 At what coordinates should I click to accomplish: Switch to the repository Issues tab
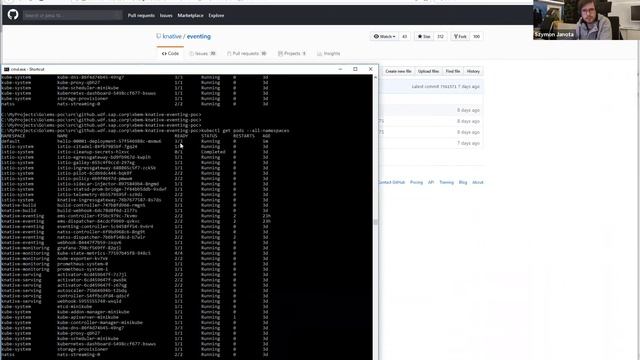[202, 53]
